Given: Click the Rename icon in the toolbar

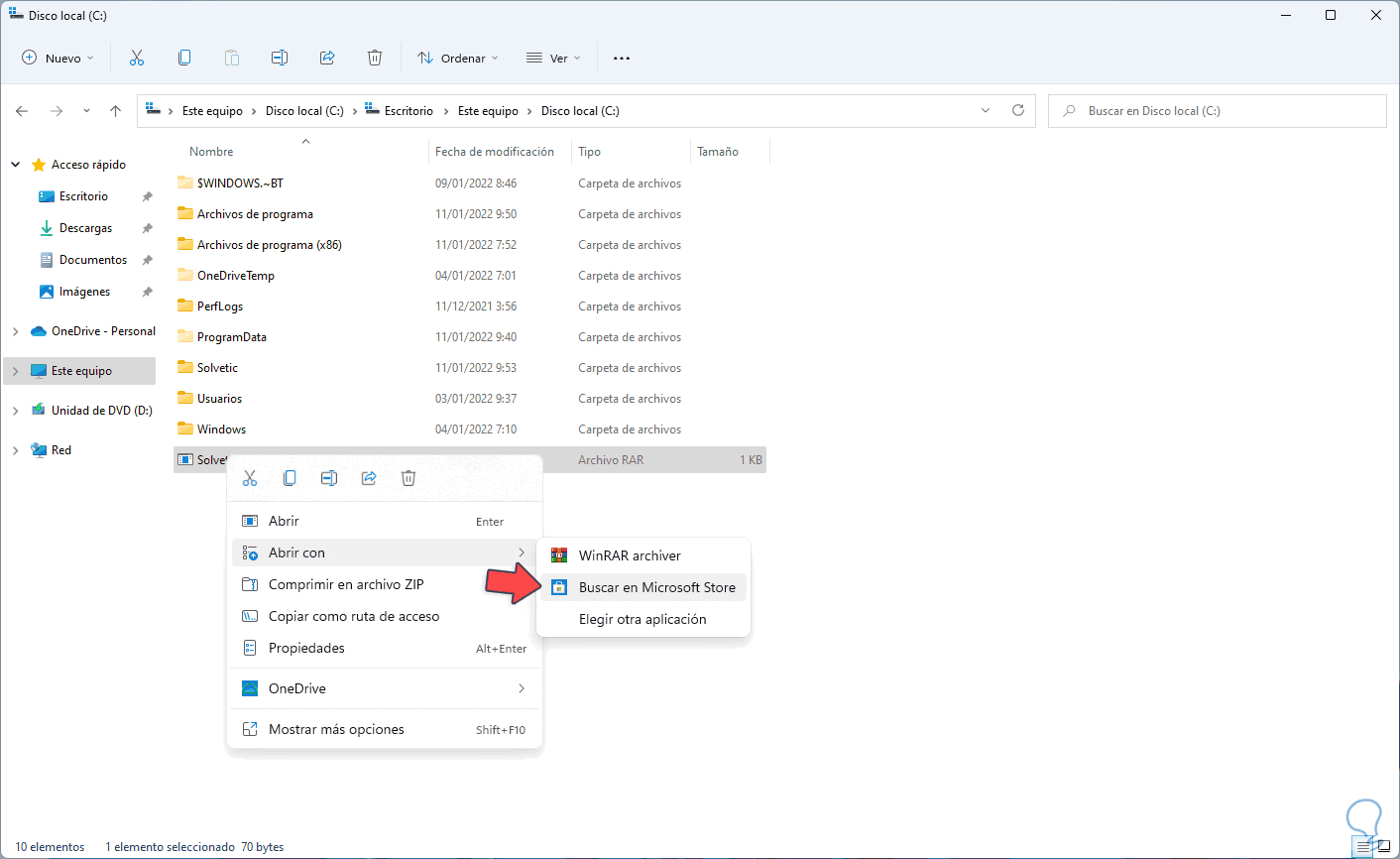Looking at the screenshot, I should (x=280, y=58).
